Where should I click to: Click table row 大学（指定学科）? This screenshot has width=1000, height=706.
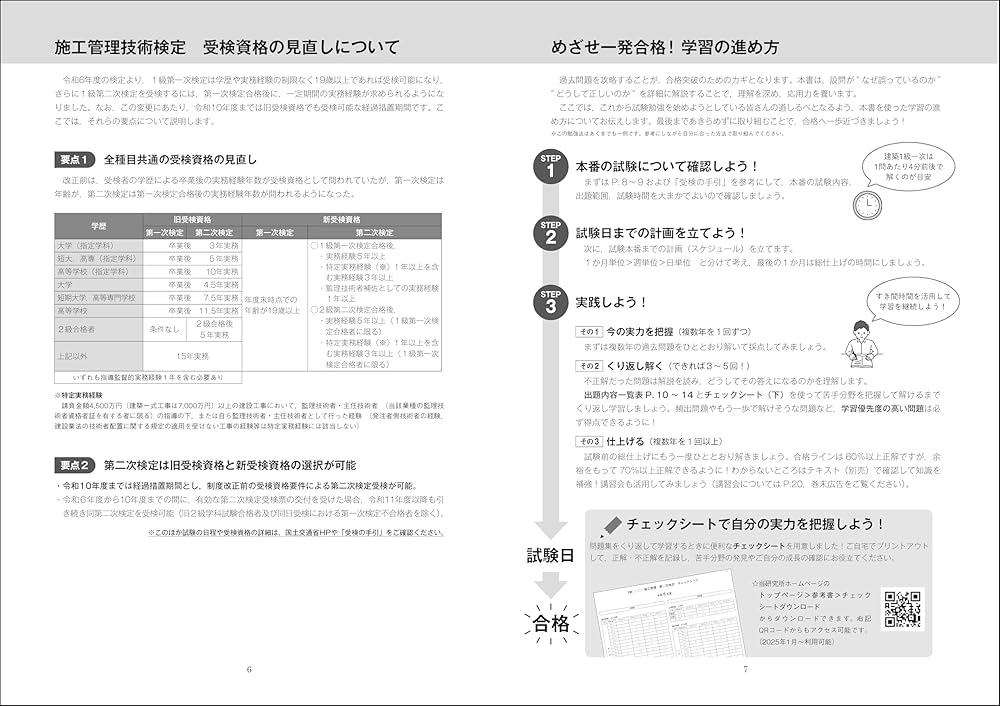[x=148, y=246]
